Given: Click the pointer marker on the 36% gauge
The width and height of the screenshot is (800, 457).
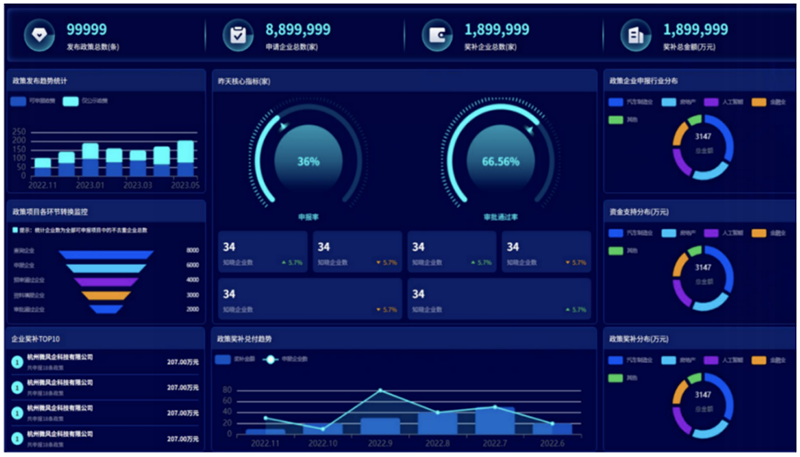Looking at the screenshot, I should (x=283, y=125).
